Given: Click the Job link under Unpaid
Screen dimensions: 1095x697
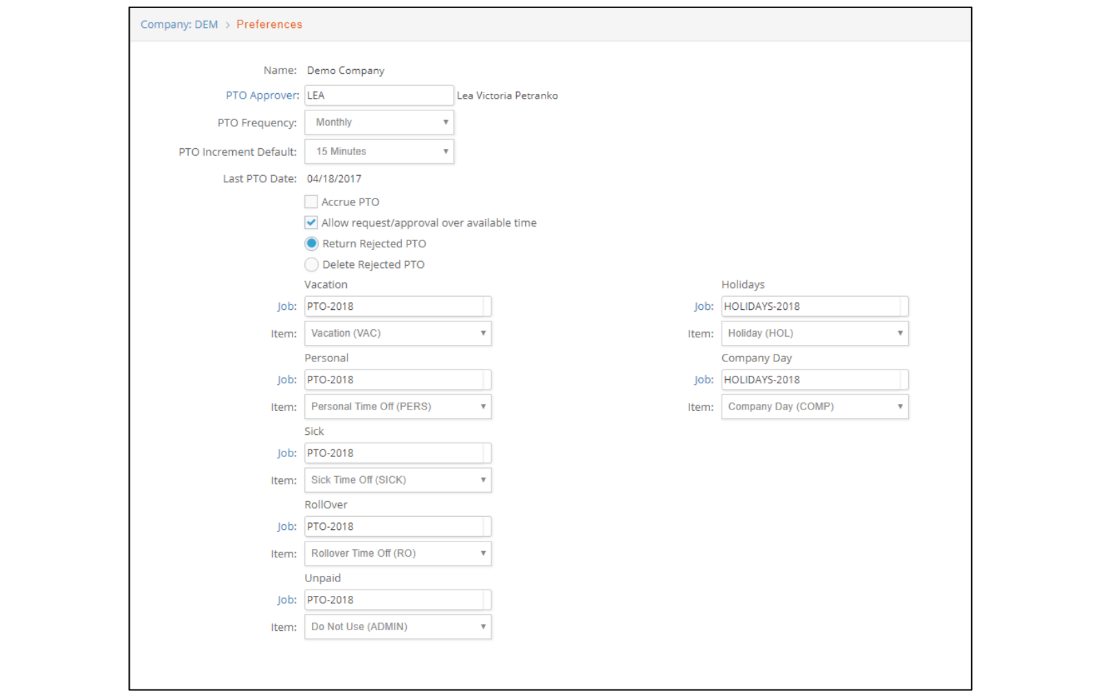Looking at the screenshot, I should point(286,600).
